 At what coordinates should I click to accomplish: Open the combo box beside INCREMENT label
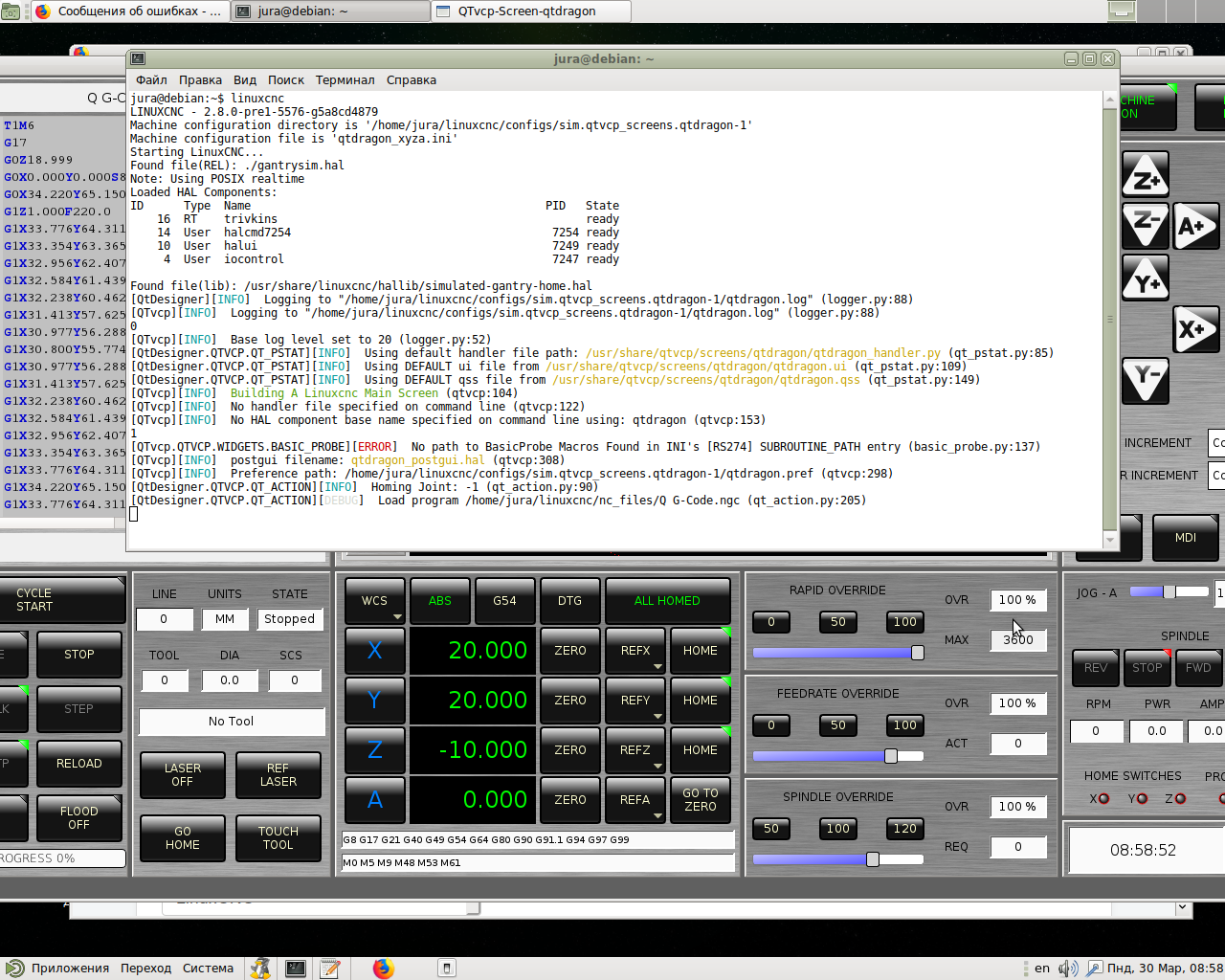click(1217, 443)
